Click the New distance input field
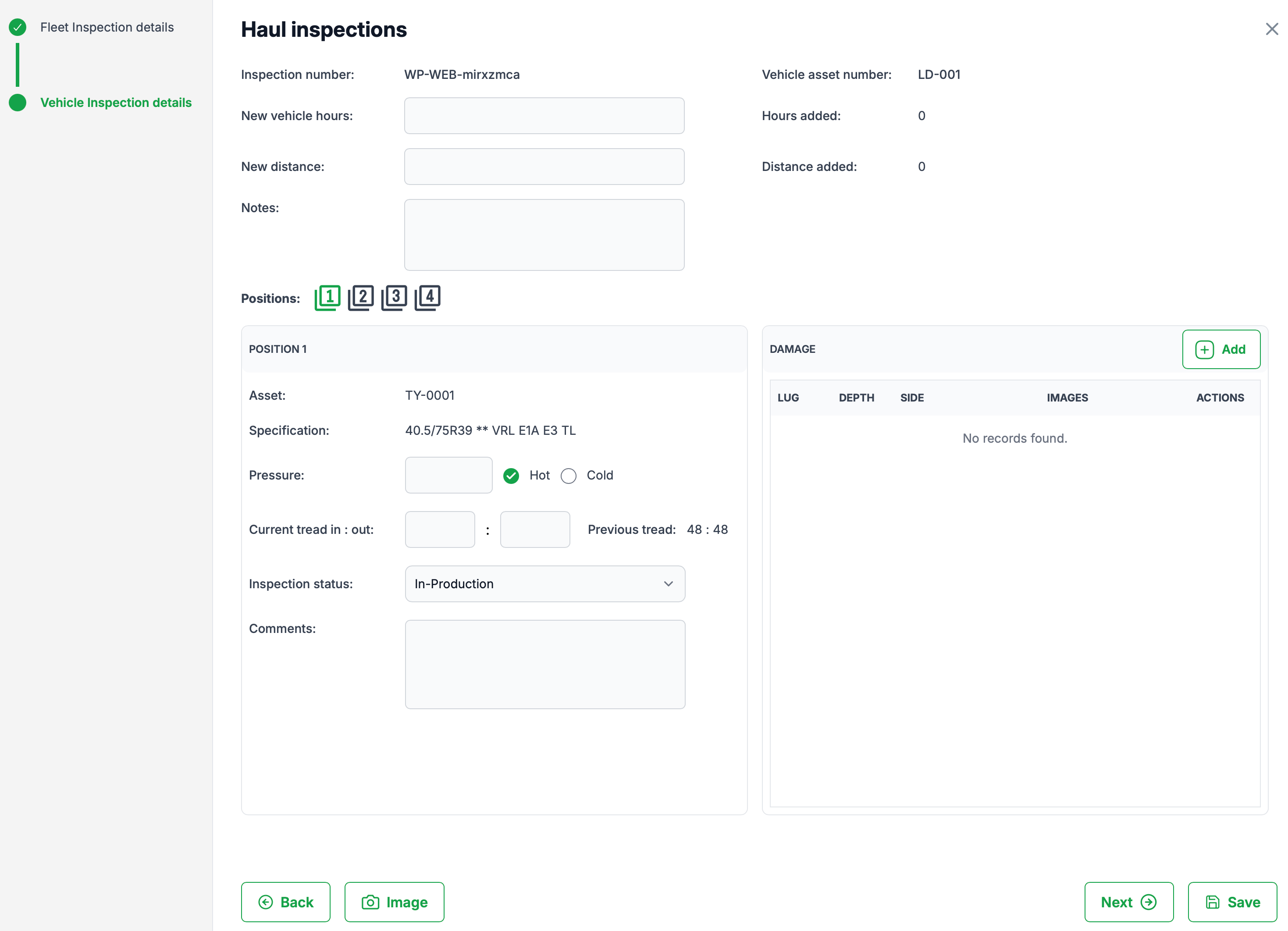The image size is (1288, 931). tap(544, 167)
